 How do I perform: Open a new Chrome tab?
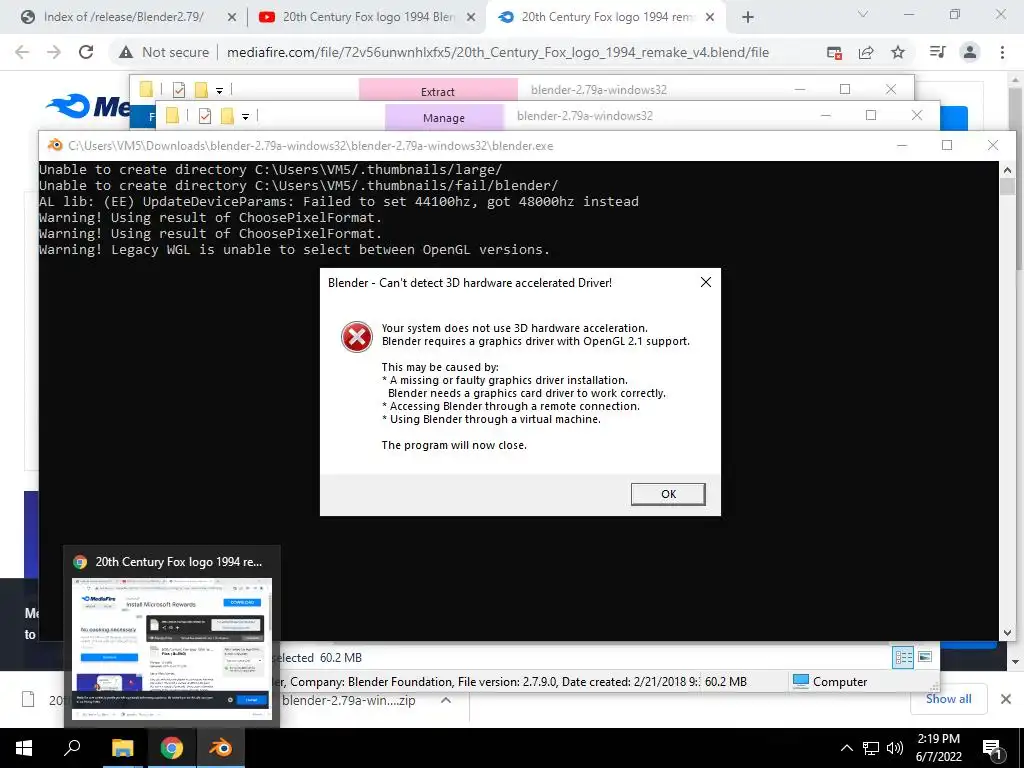pos(748,17)
